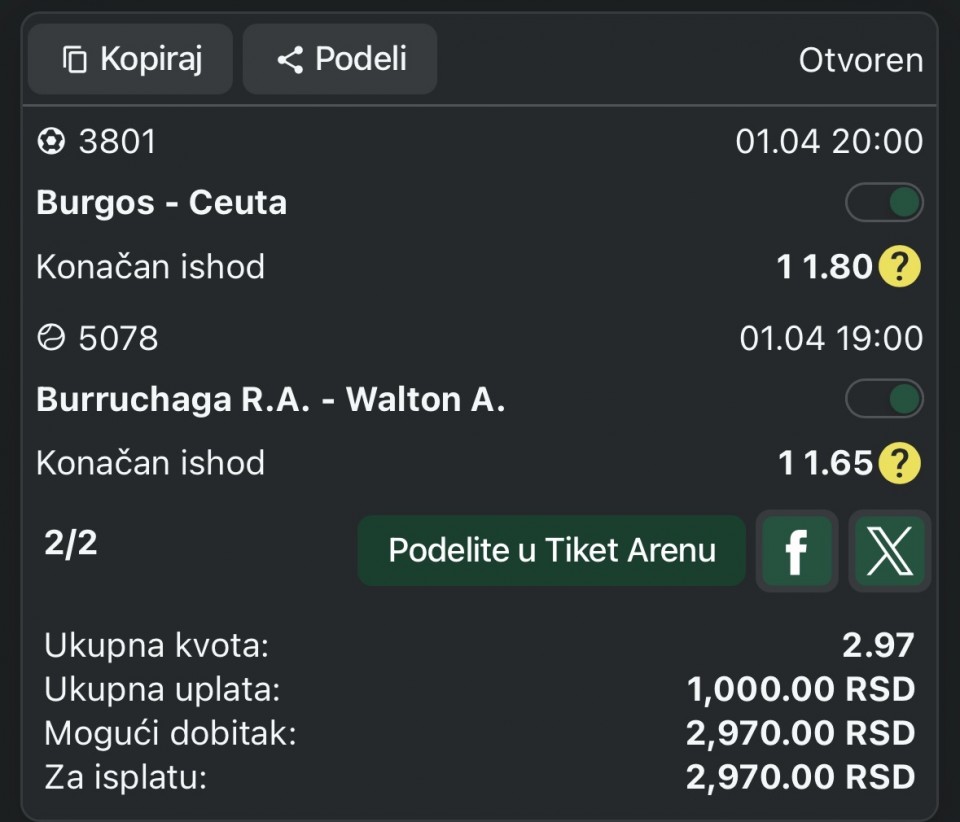
Task: Open the Burruchaga R.A. - Walton A. match
Action: [270, 399]
